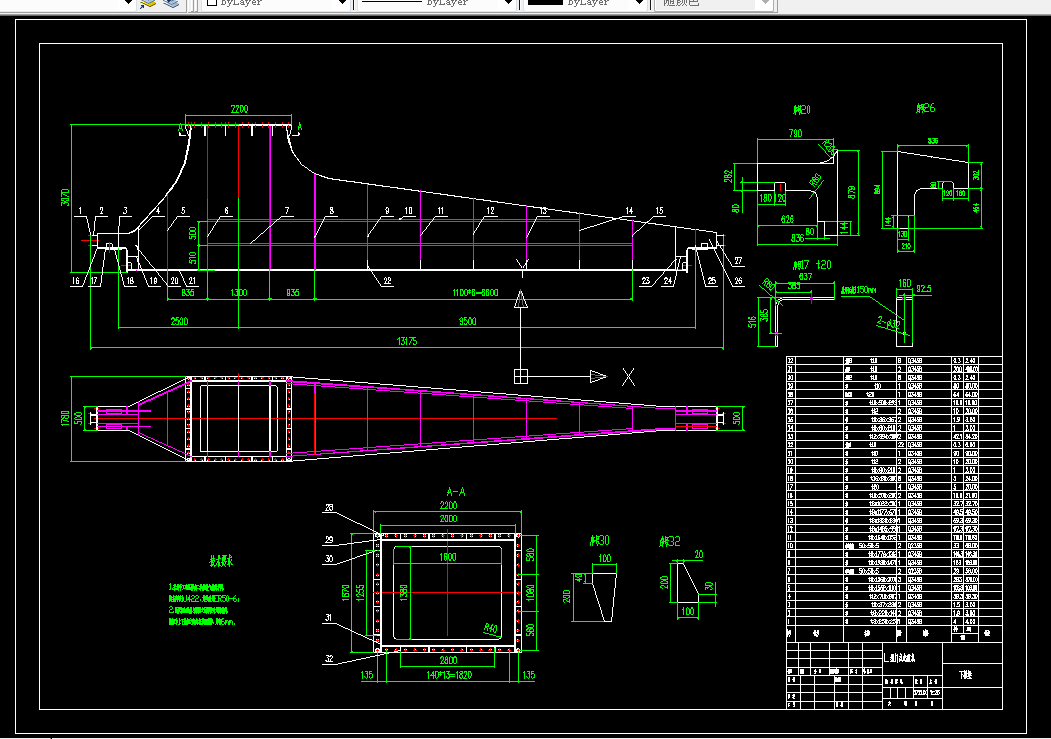
Task: Click leader number 14 on the elevation view
Action: 629,210
